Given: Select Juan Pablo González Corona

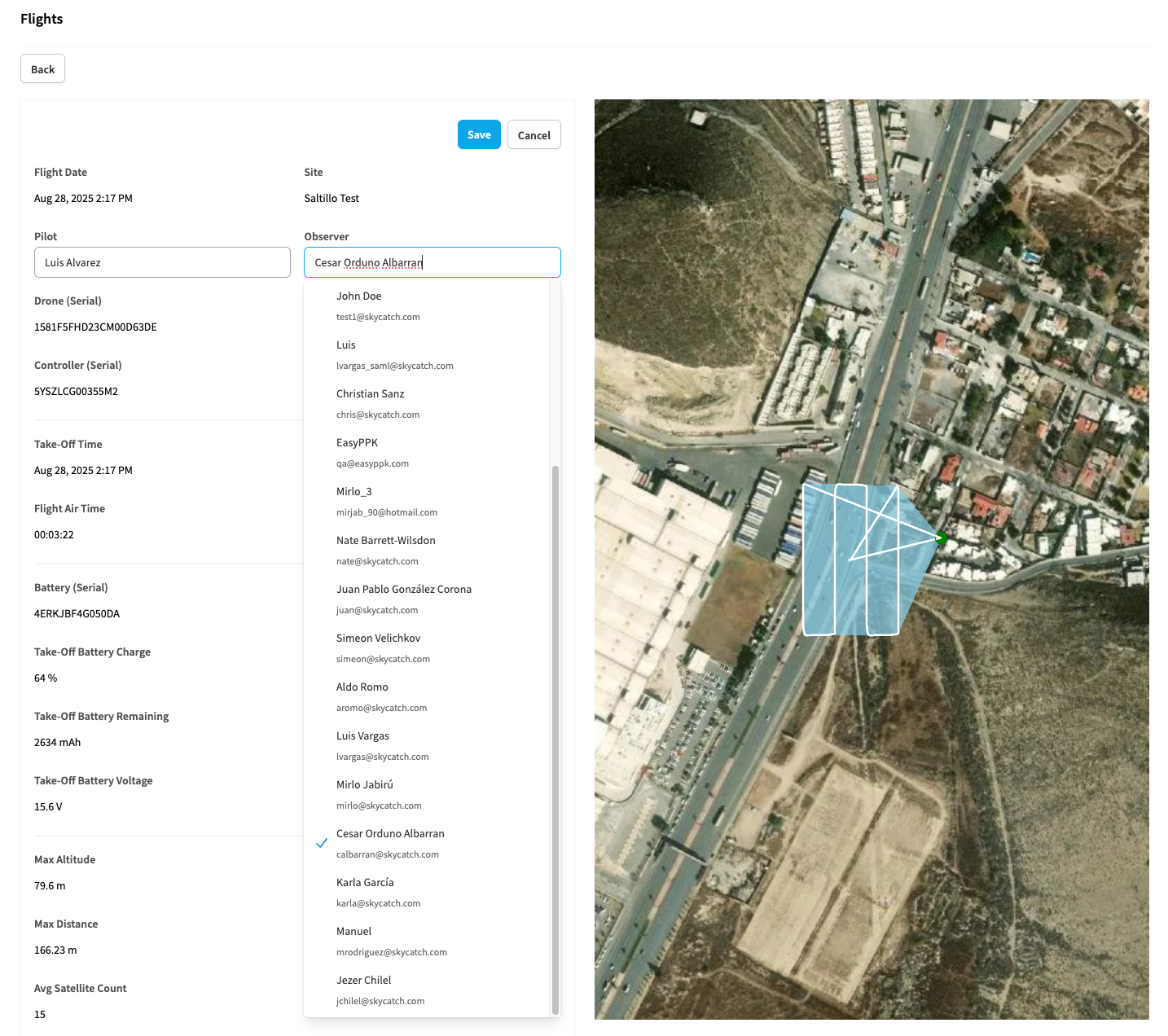Looking at the screenshot, I should click(427, 599).
